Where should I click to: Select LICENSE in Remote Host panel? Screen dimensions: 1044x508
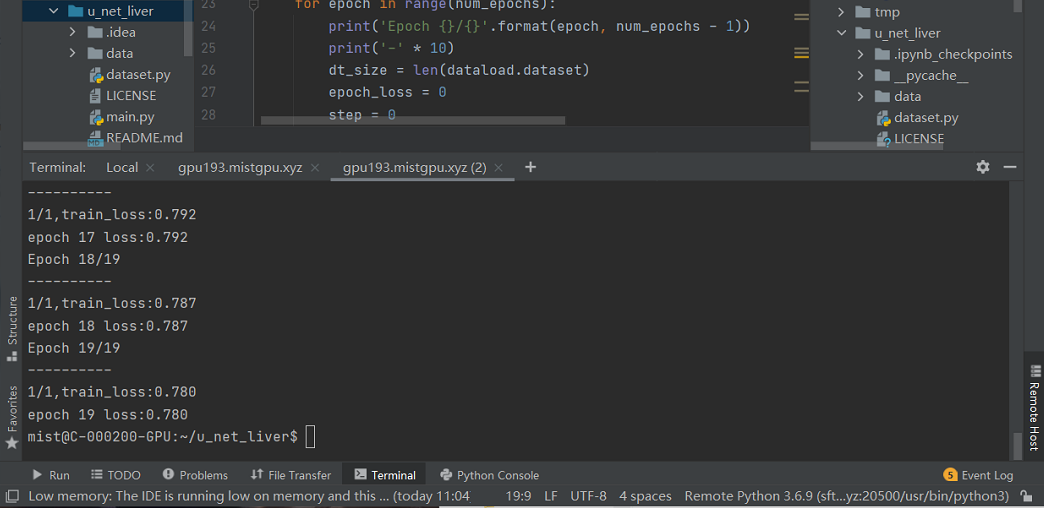pyautogui.click(x=919, y=138)
